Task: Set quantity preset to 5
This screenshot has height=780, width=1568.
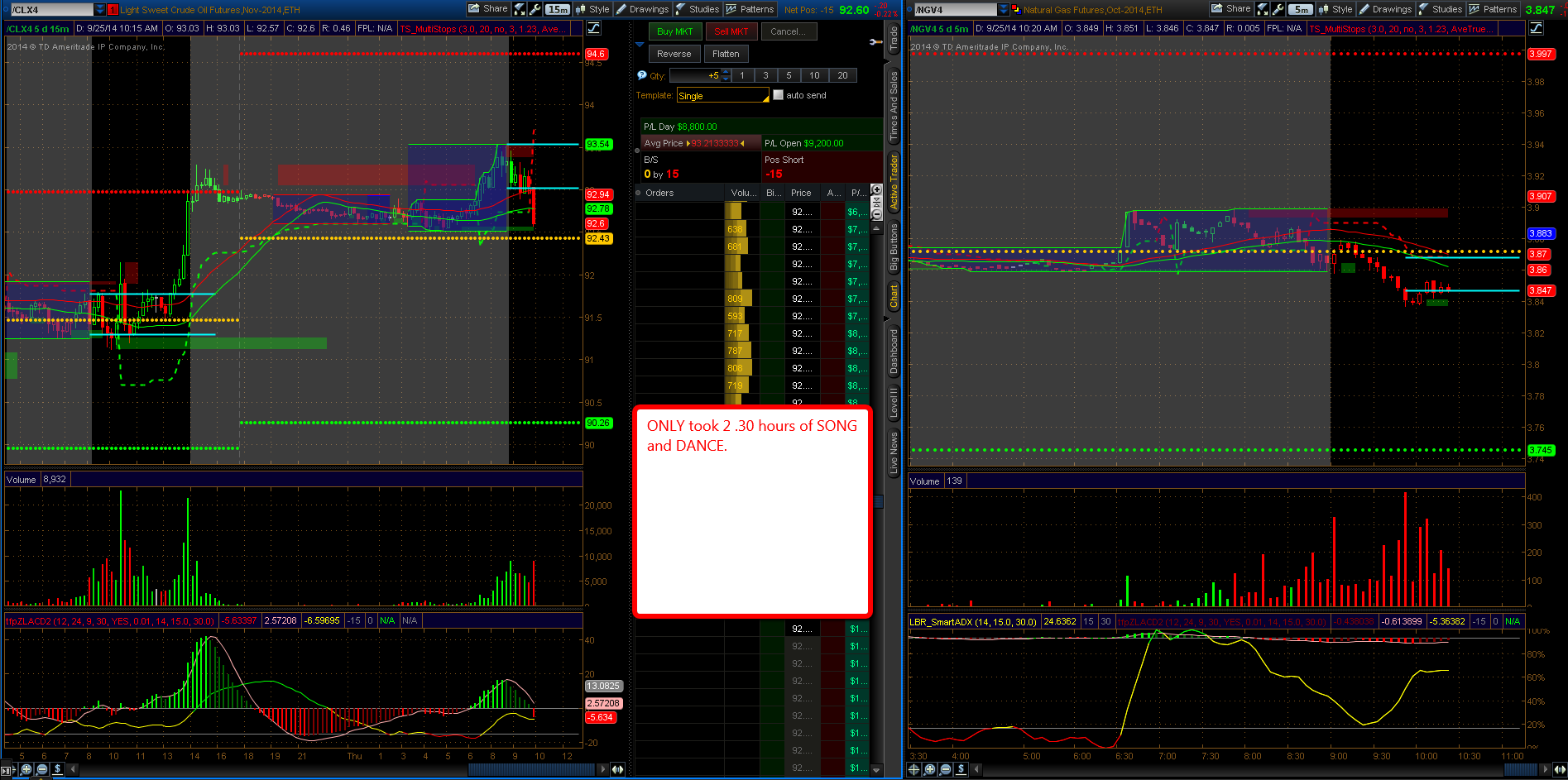Action: [x=789, y=75]
